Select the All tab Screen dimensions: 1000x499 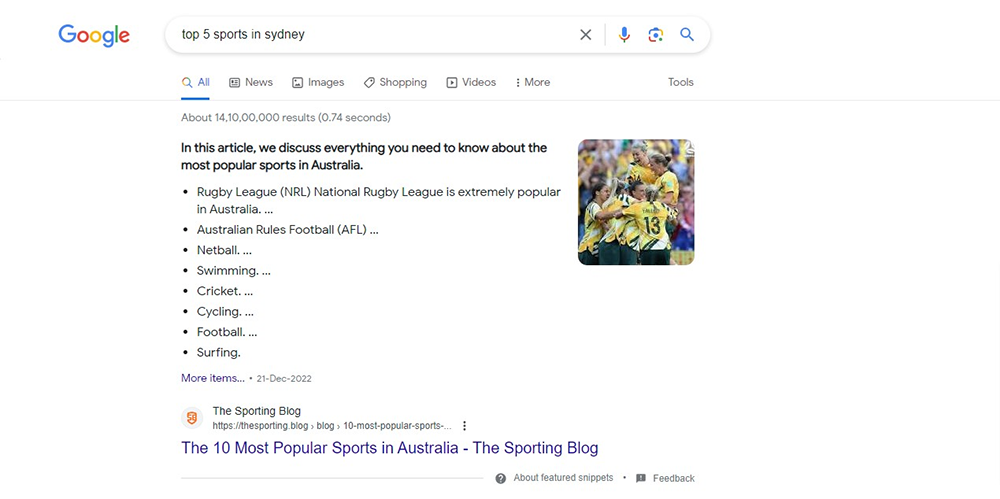tap(195, 82)
